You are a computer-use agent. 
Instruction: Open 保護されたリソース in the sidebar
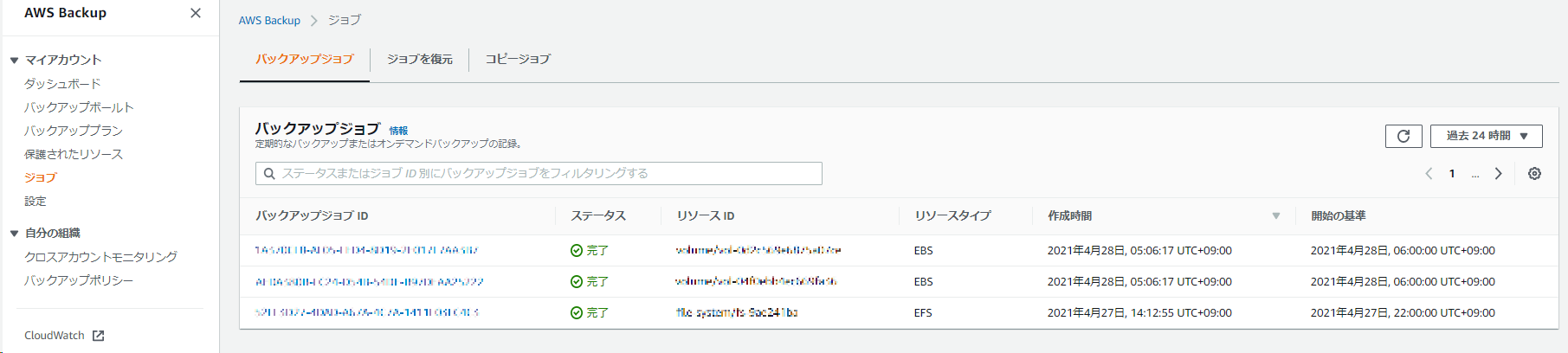tap(74, 154)
